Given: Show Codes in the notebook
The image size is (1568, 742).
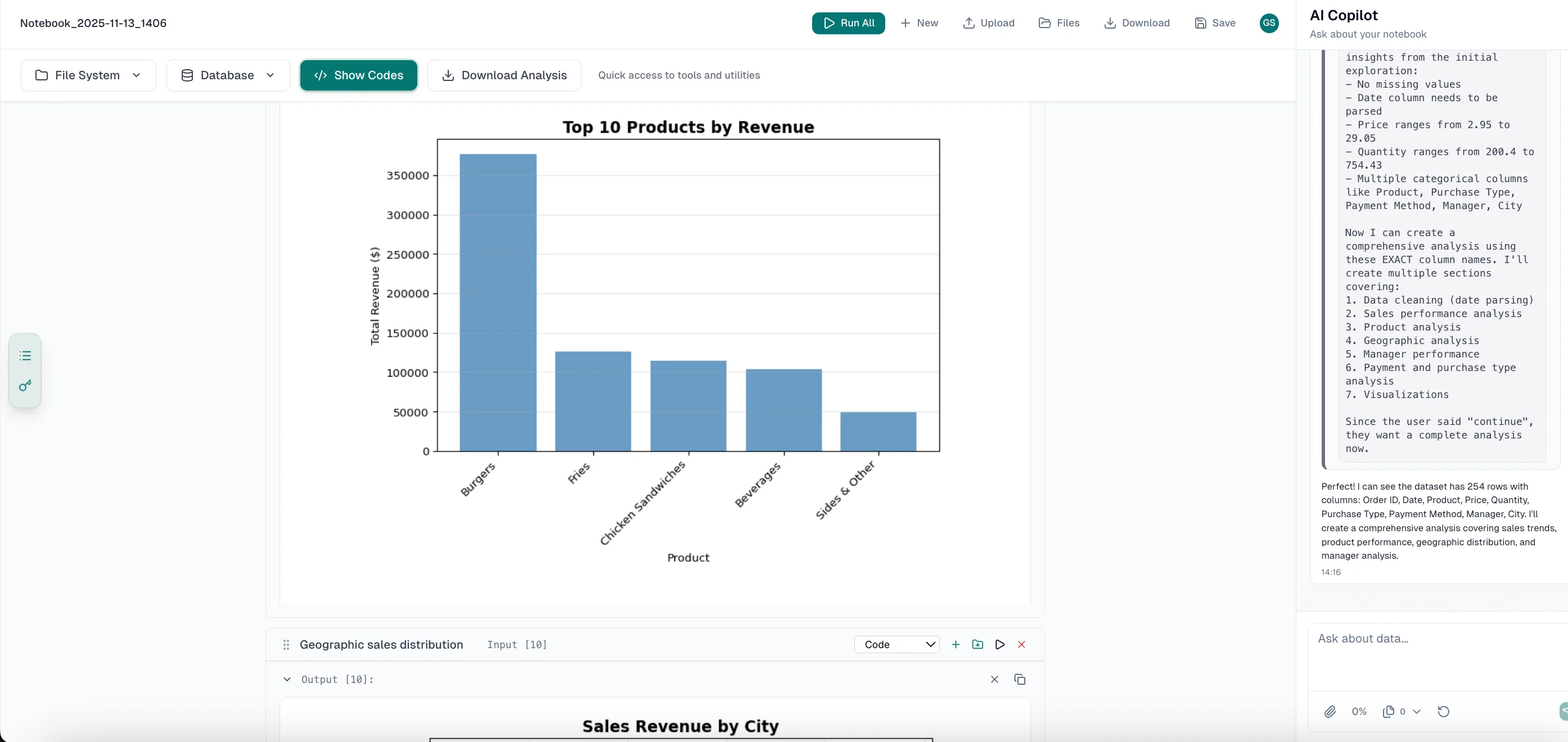Looking at the screenshot, I should click(358, 75).
